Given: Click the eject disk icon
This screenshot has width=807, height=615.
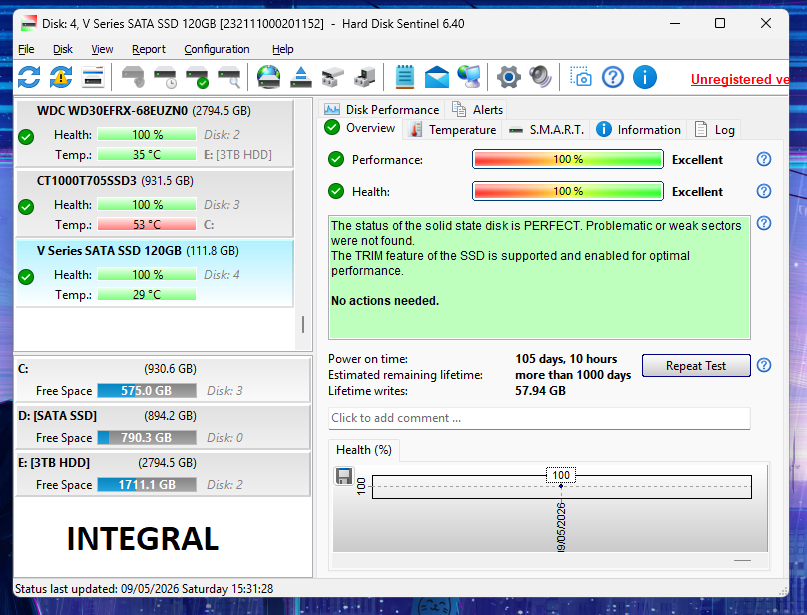Looking at the screenshot, I should click(x=301, y=77).
